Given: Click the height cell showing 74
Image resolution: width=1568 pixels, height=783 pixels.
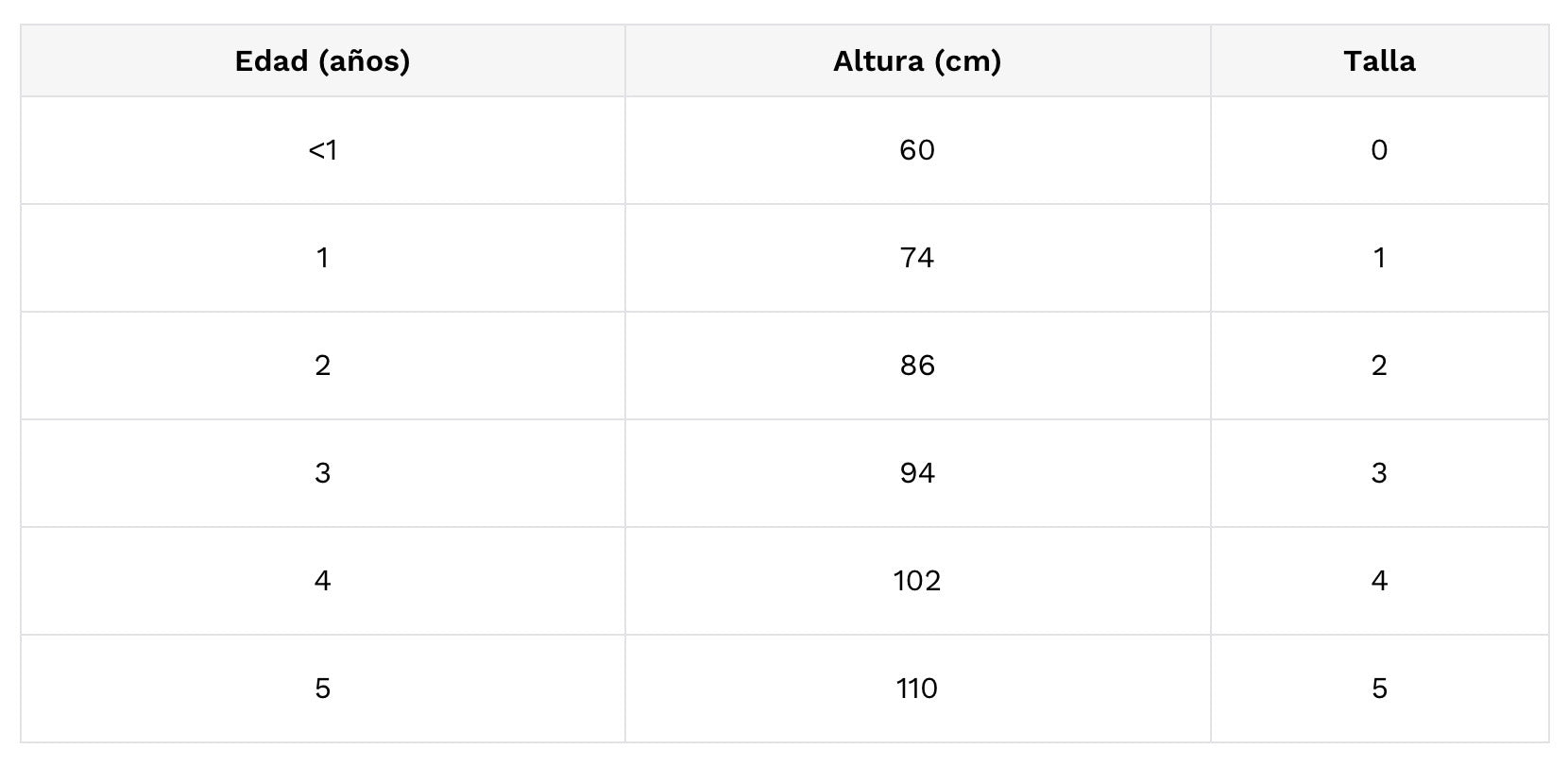Looking at the screenshot, I should click(917, 258).
